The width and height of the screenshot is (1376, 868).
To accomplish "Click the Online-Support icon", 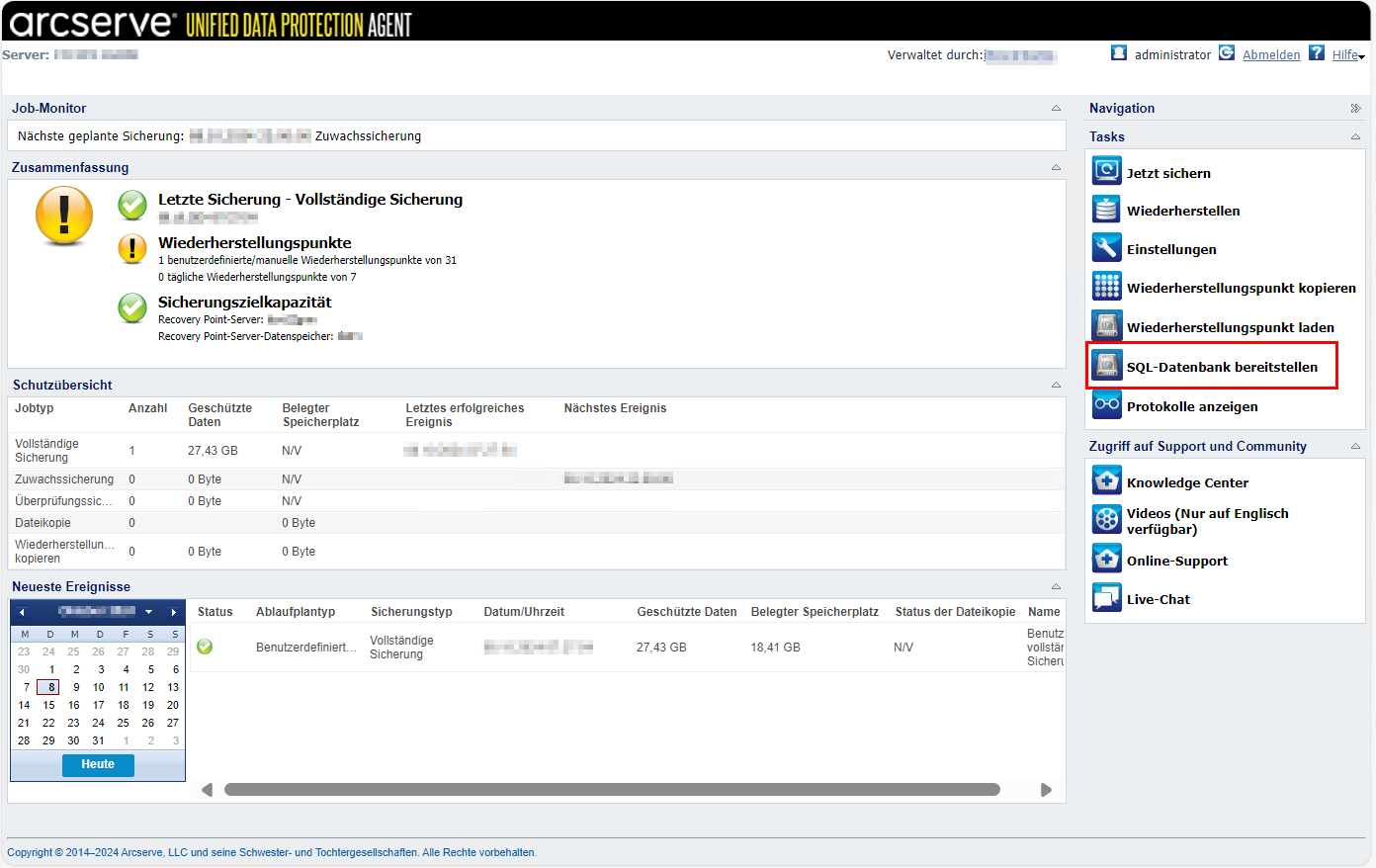I will coord(1107,559).
